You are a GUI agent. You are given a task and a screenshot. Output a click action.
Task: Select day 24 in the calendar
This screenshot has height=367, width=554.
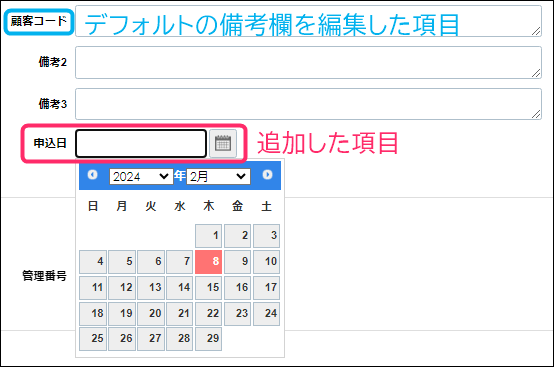[x=266, y=314]
